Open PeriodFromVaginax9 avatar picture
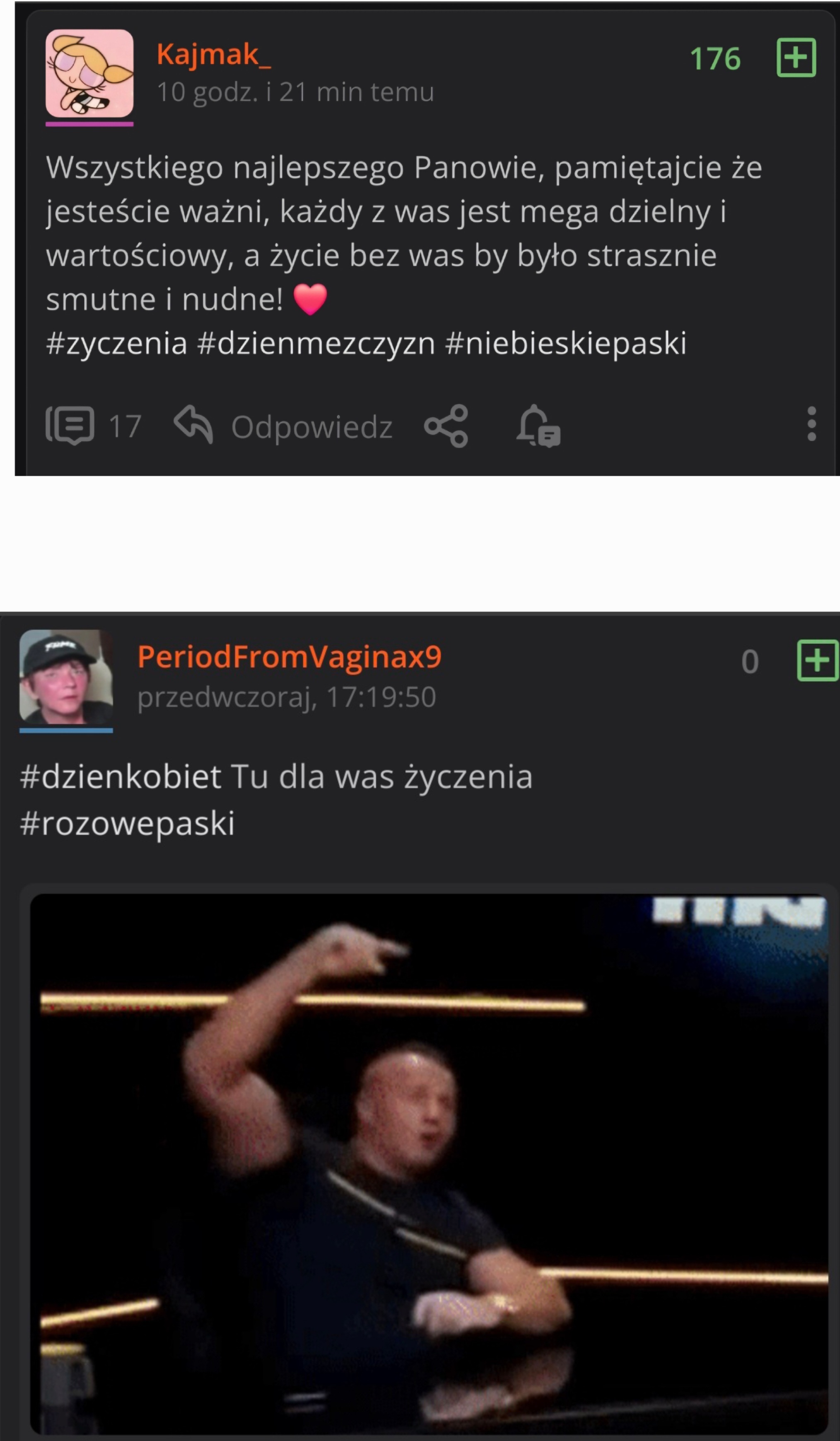 [x=66, y=677]
